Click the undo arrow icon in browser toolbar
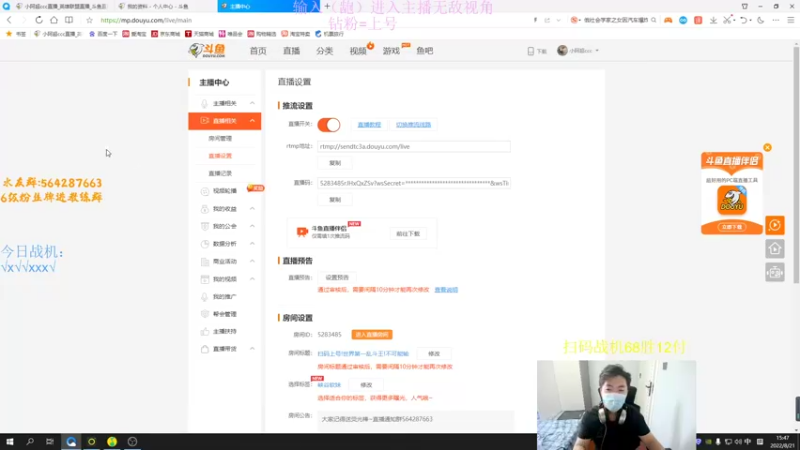The height and width of the screenshot is (450, 800). tap(743, 20)
